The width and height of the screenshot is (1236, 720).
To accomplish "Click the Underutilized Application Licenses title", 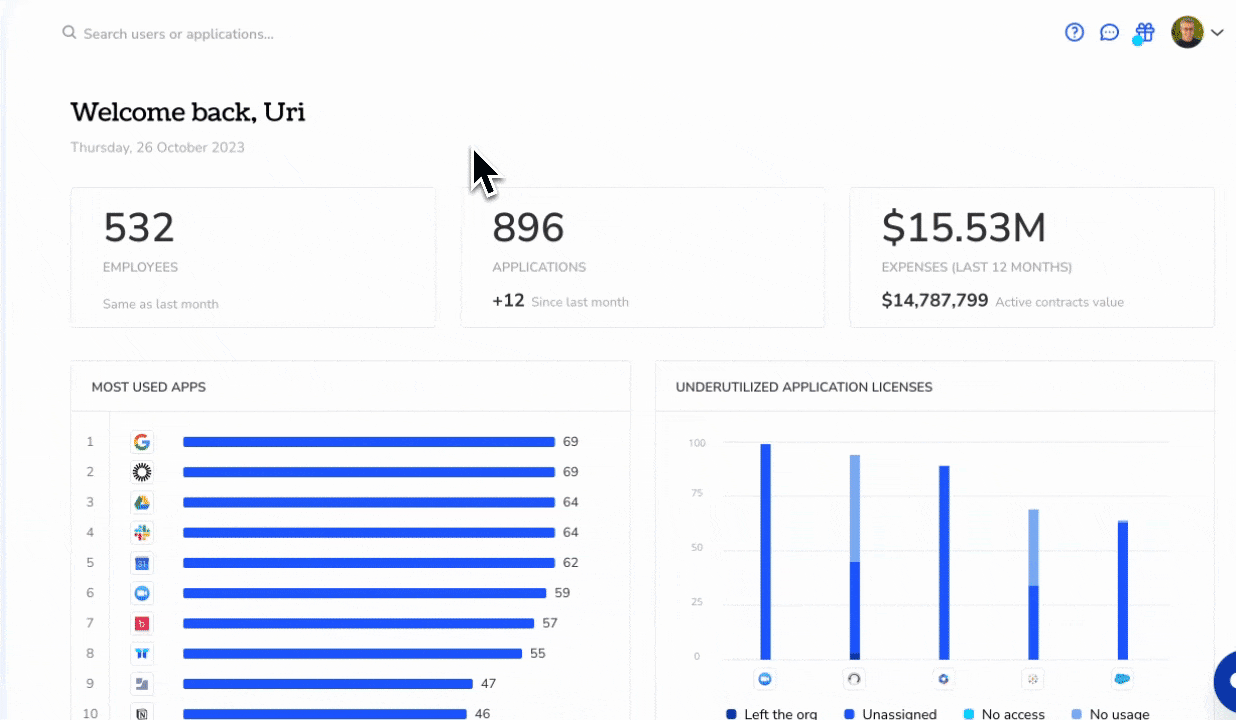I will tap(804, 387).
